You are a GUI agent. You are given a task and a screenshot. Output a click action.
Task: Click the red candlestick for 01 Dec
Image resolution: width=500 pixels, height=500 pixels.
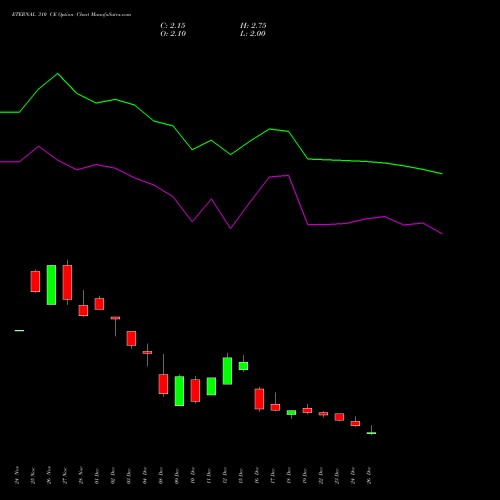(99, 304)
